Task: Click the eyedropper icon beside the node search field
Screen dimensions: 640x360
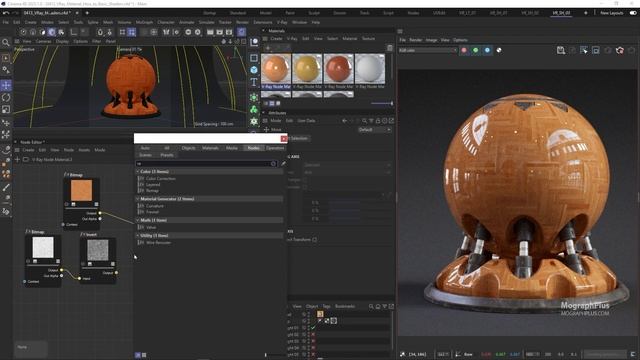Action: click(283, 164)
